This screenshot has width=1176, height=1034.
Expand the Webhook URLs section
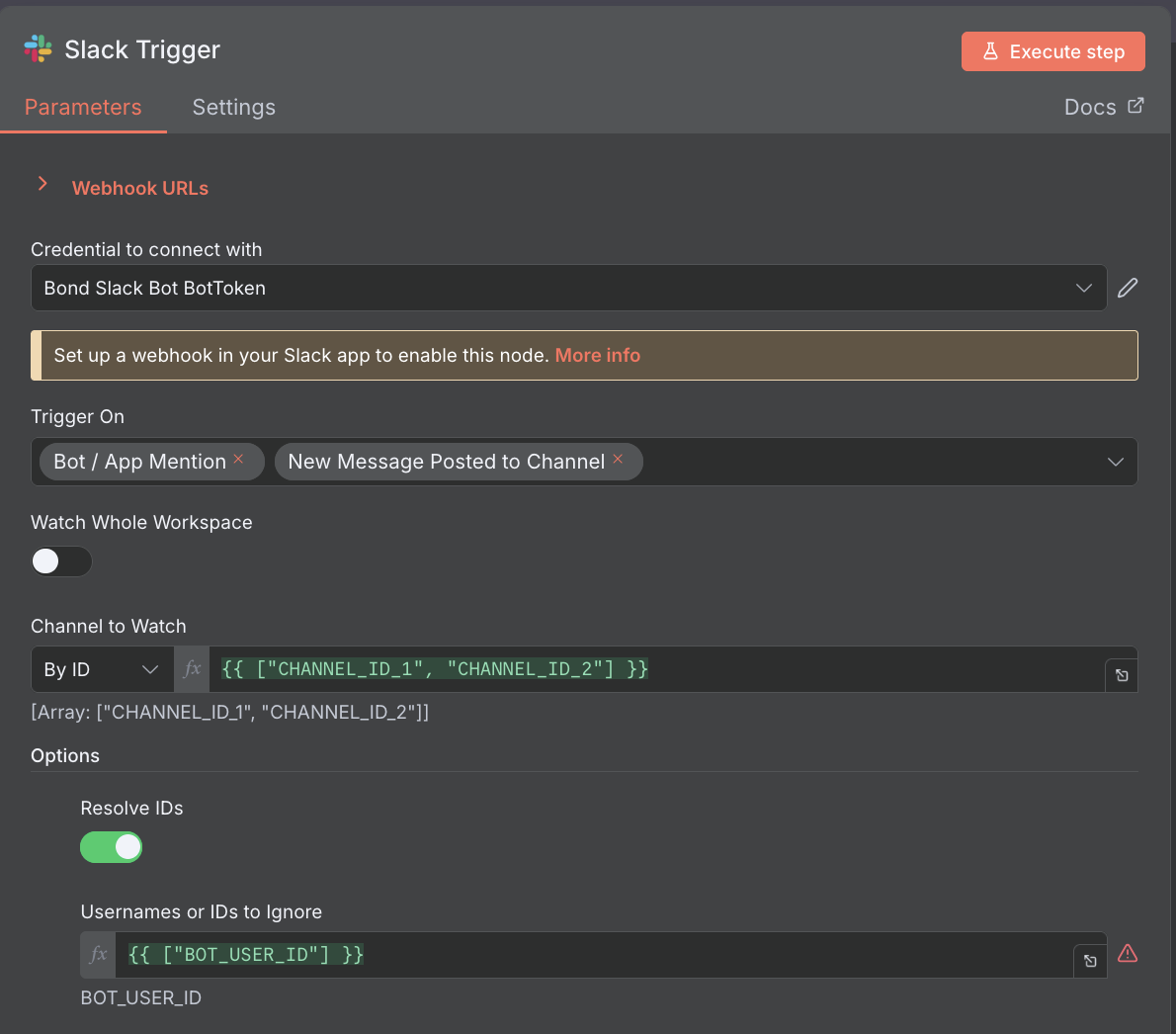[x=42, y=183]
